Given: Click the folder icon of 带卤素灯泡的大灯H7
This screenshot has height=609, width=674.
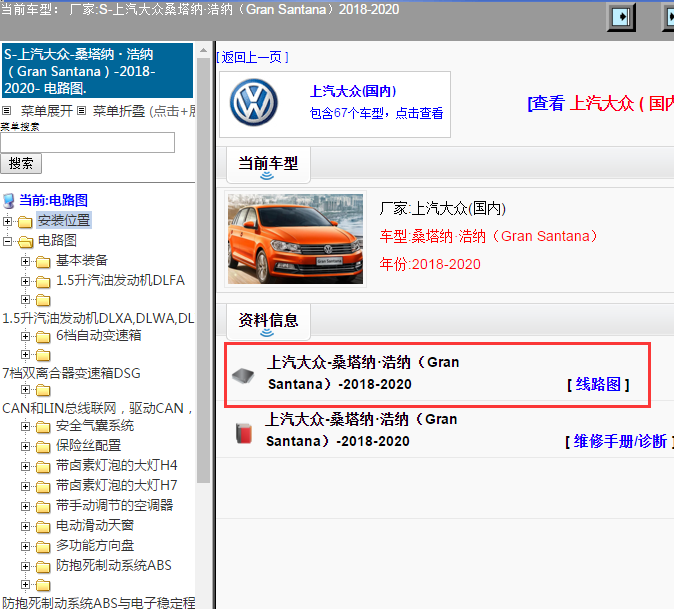Looking at the screenshot, I should click(x=43, y=487).
